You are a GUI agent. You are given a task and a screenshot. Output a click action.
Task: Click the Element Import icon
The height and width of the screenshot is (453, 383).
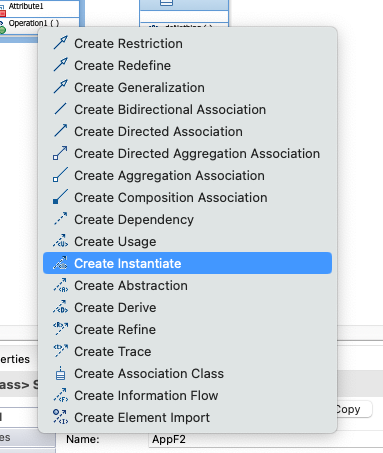tap(60, 417)
